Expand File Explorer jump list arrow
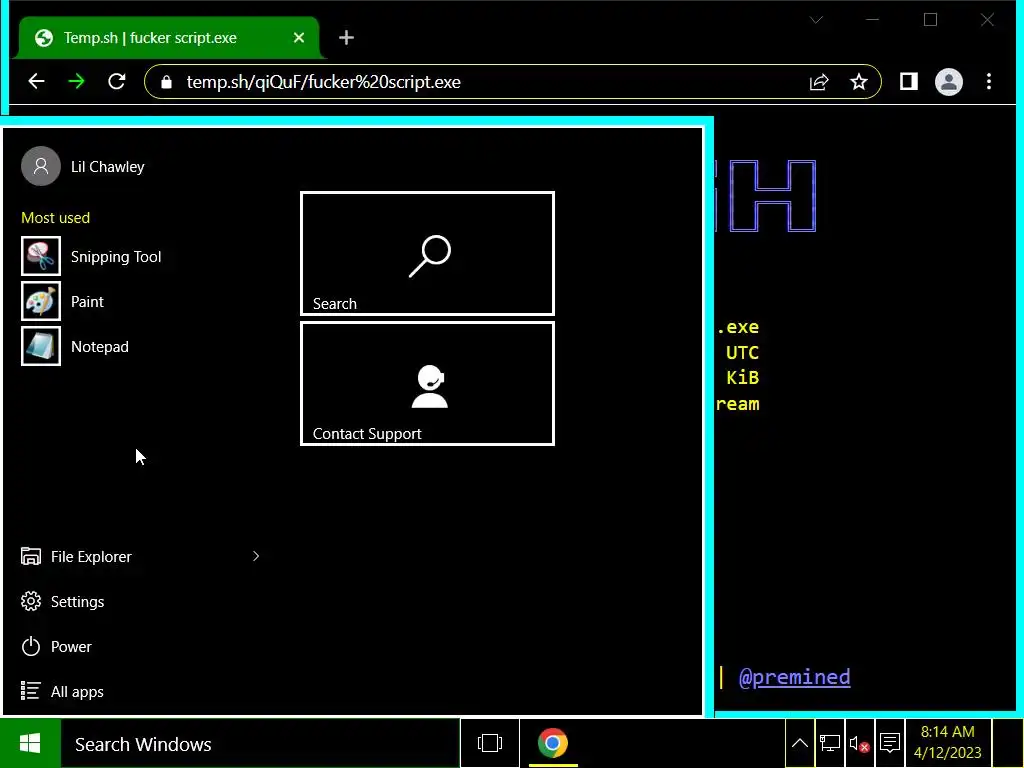 point(256,556)
